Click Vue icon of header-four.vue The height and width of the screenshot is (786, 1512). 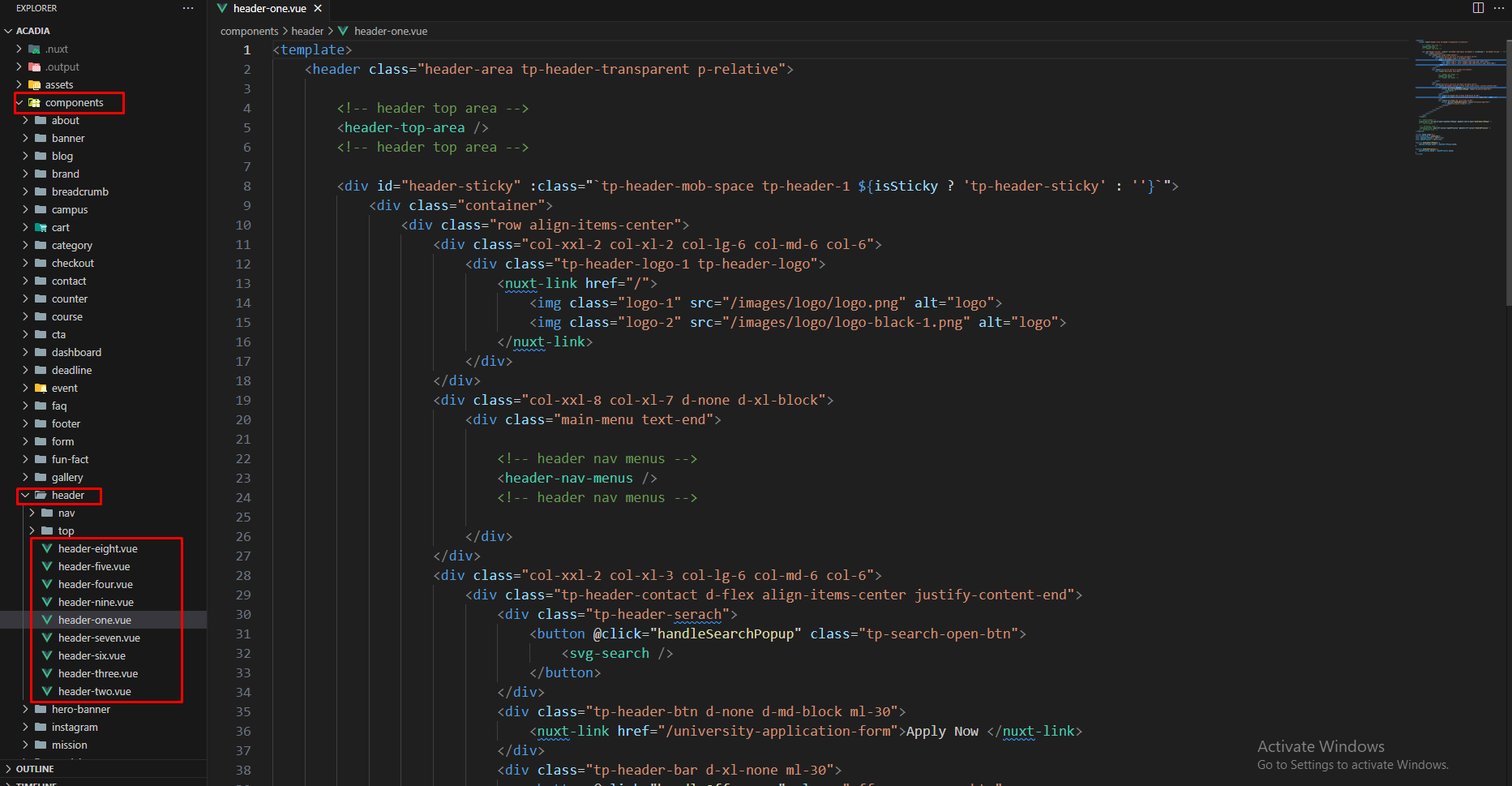(x=47, y=584)
